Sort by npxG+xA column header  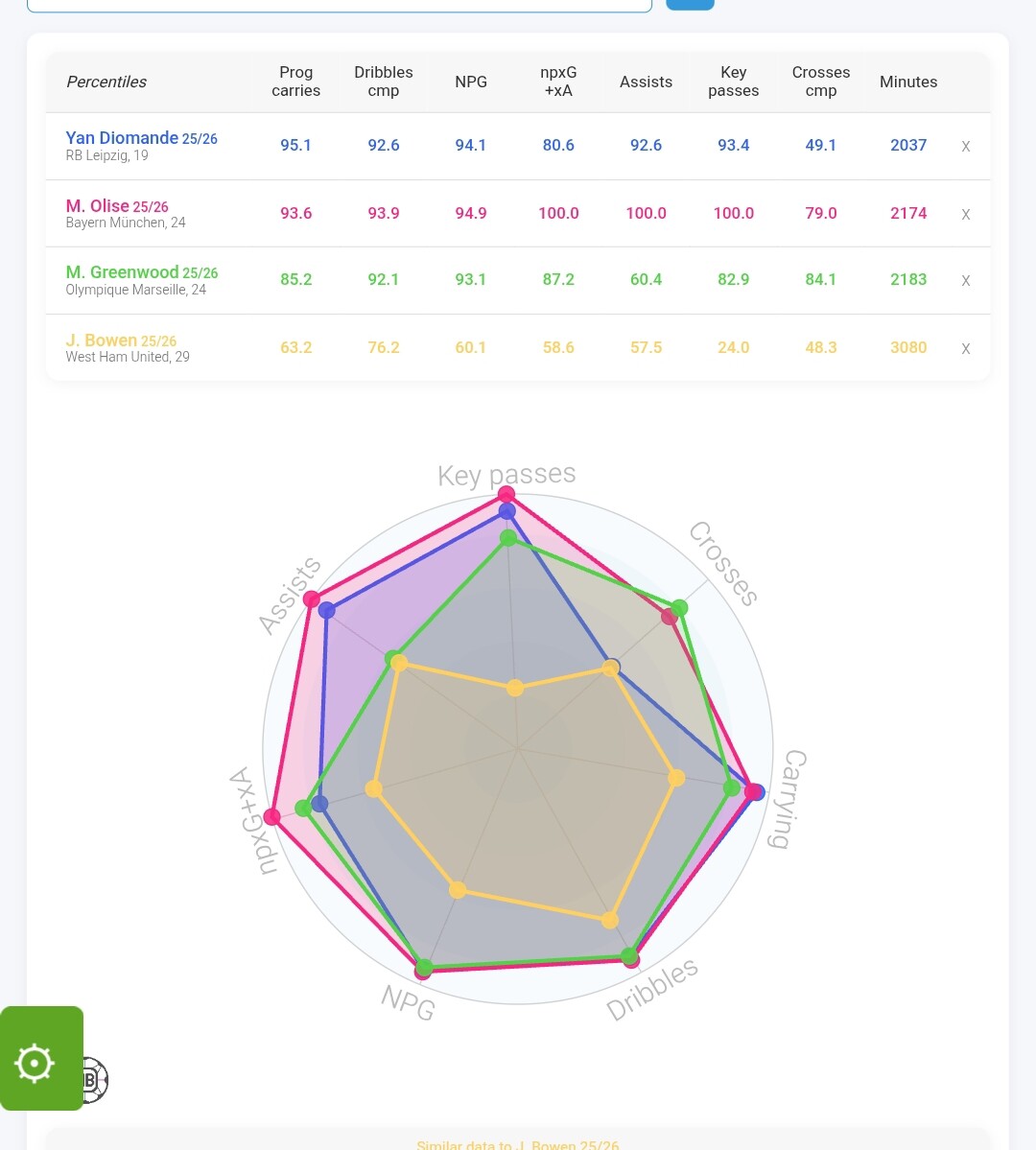(x=558, y=82)
